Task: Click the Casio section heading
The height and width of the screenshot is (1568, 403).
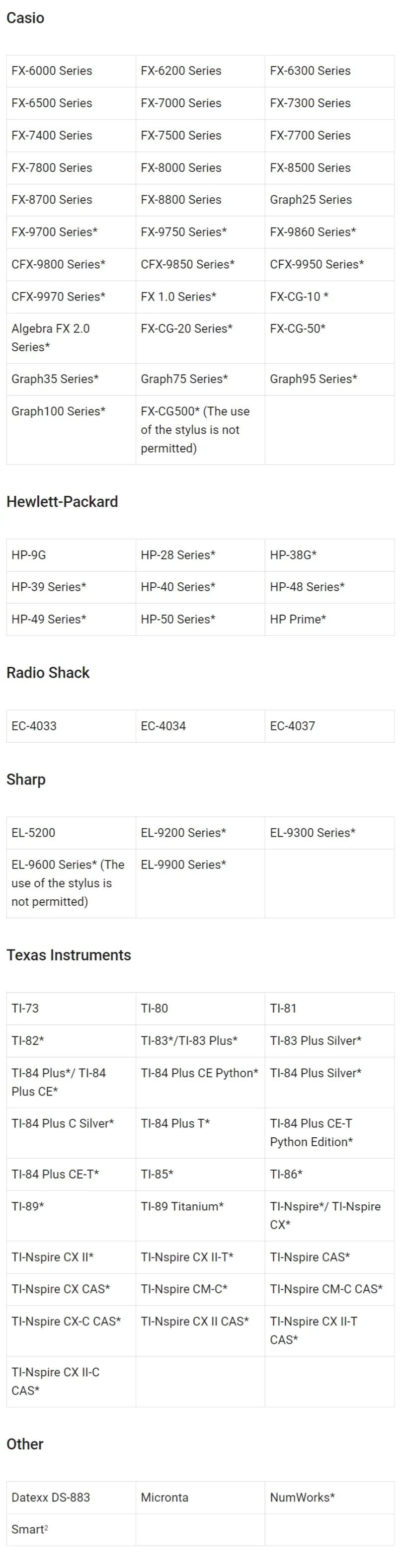Action: pos(25,18)
